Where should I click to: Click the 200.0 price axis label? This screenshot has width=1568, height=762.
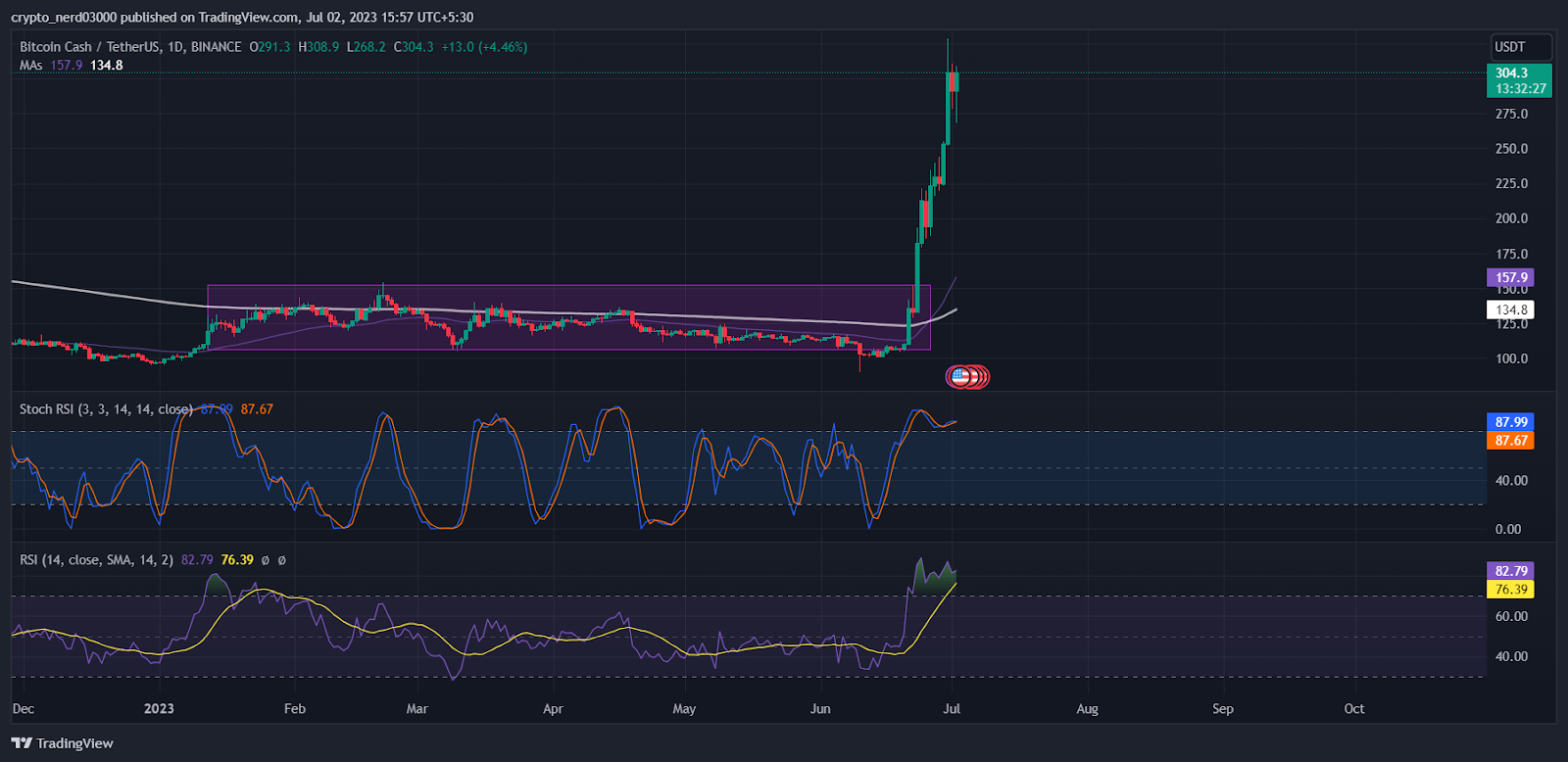tap(1511, 218)
